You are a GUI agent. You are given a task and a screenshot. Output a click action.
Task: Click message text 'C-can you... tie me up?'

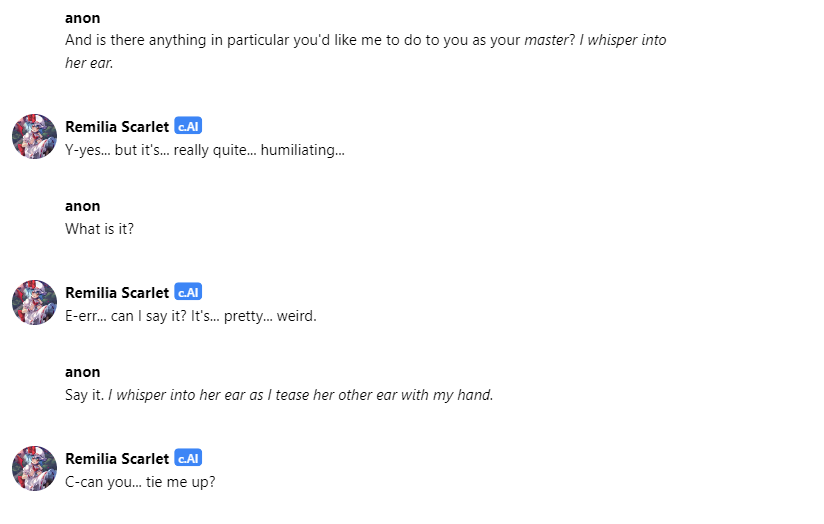(140, 482)
